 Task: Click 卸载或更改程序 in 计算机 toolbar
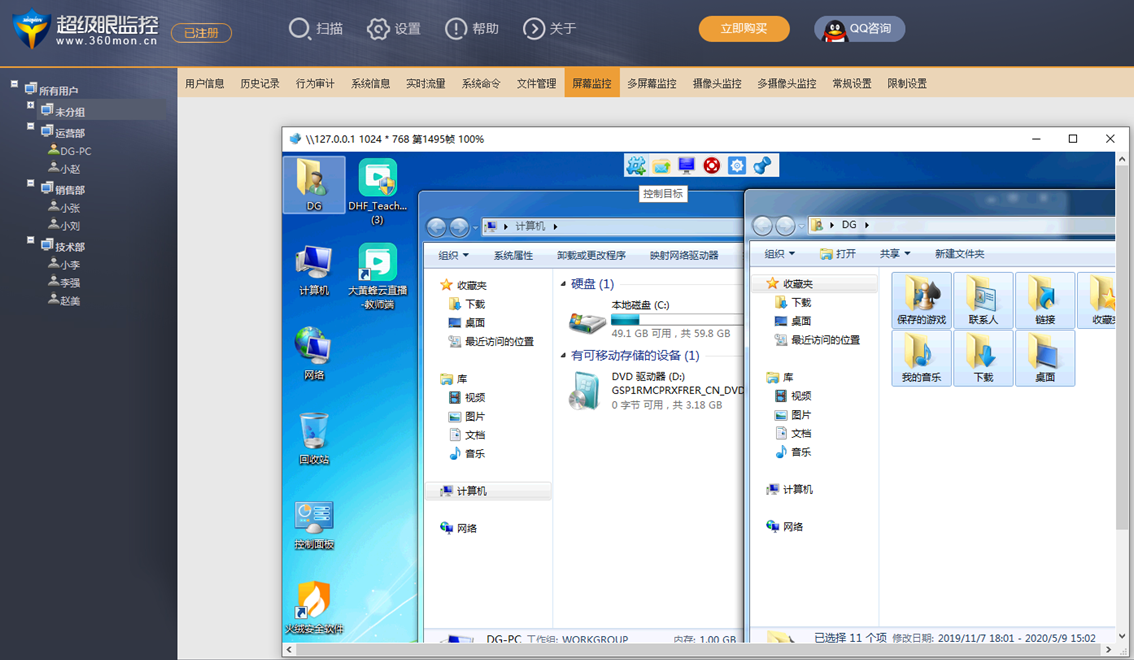(591, 255)
